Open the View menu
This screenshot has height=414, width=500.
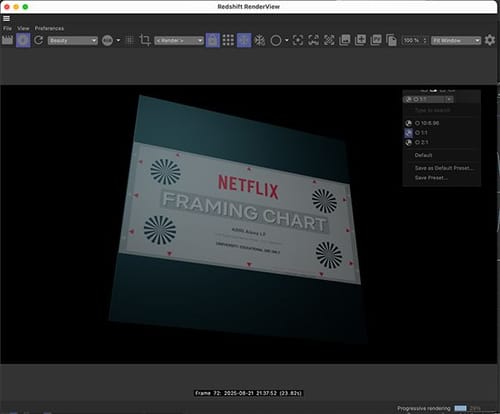23,28
